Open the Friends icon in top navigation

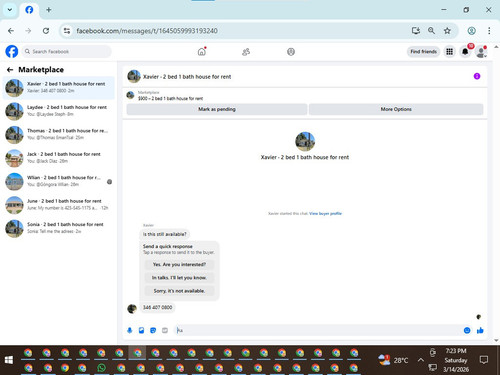(246, 52)
